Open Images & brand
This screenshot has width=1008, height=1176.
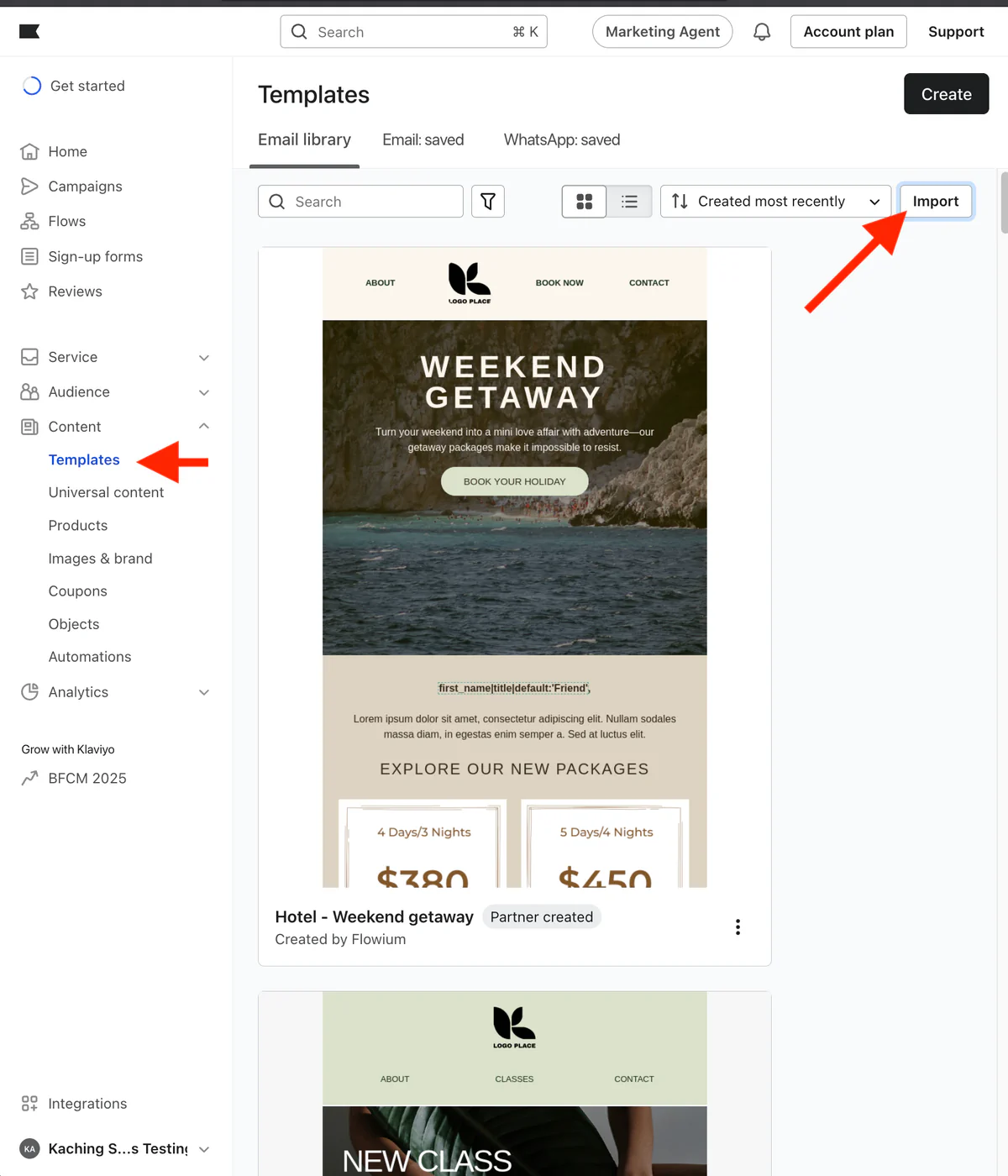click(100, 559)
